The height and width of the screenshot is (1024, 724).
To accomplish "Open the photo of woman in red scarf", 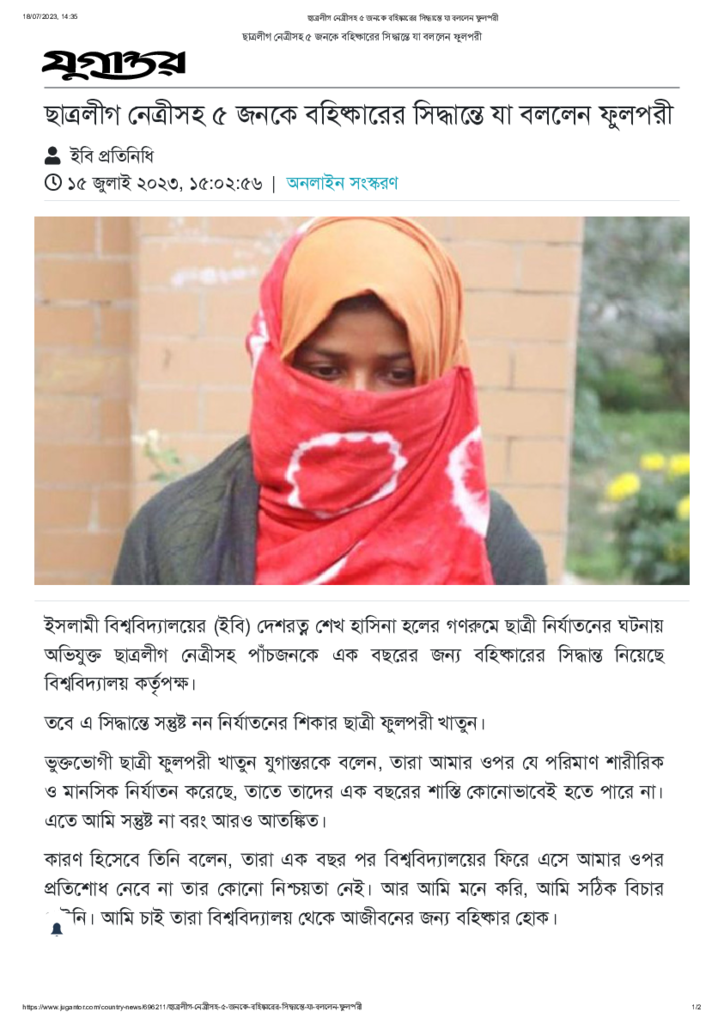I will click(x=362, y=400).
